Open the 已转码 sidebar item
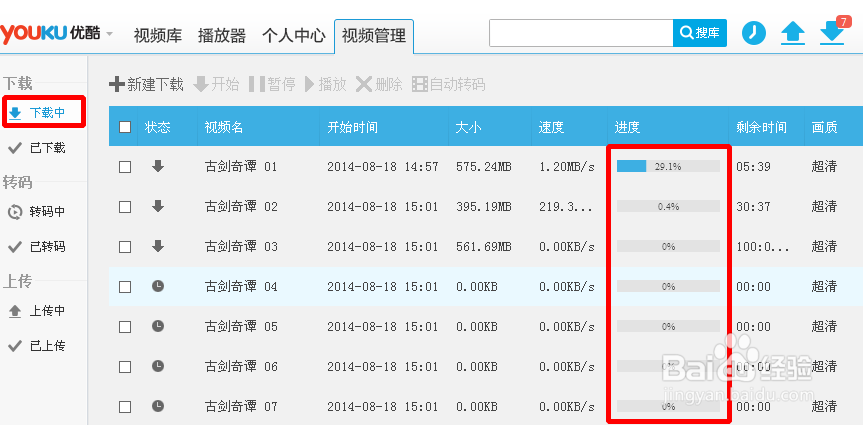 click(x=37, y=247)
